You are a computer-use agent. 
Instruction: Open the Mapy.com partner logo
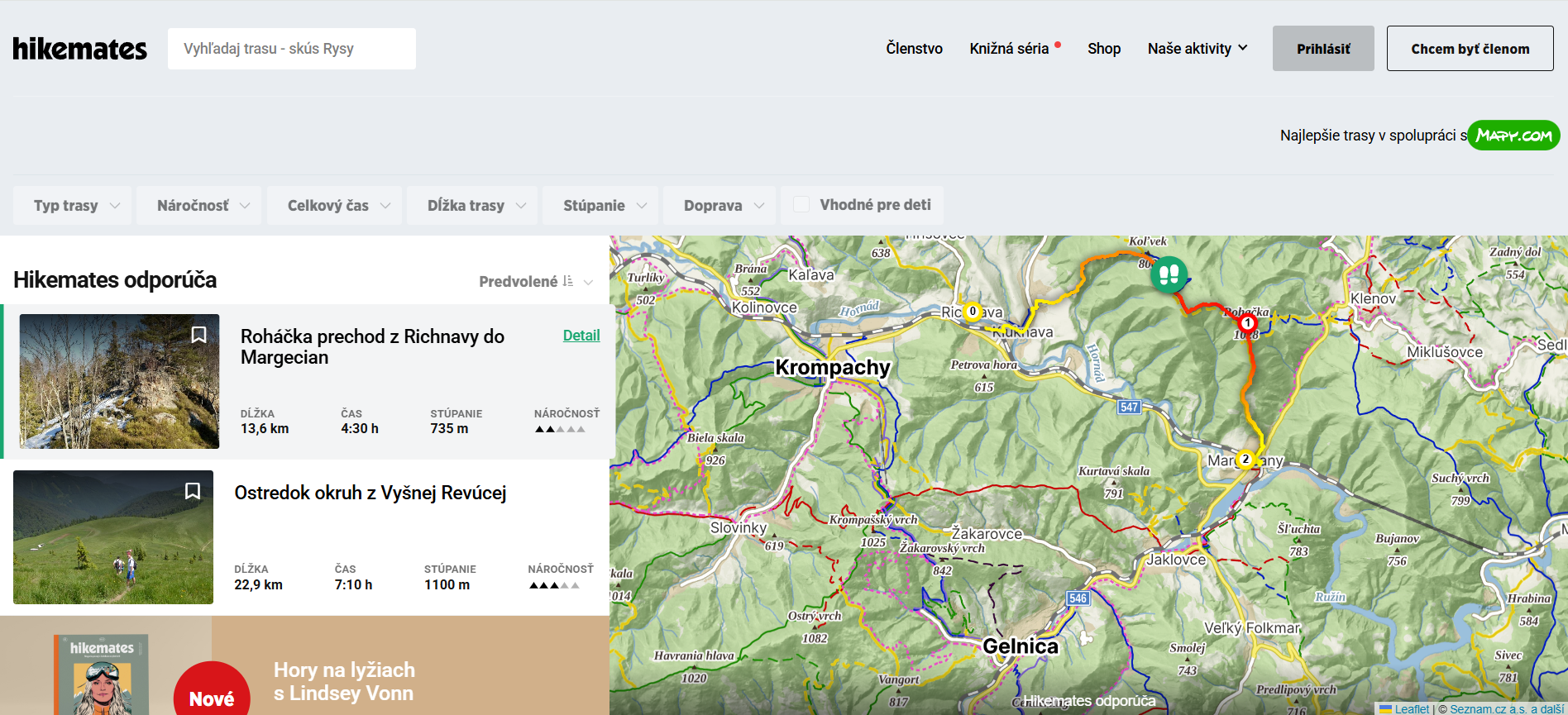[1513, 136]
